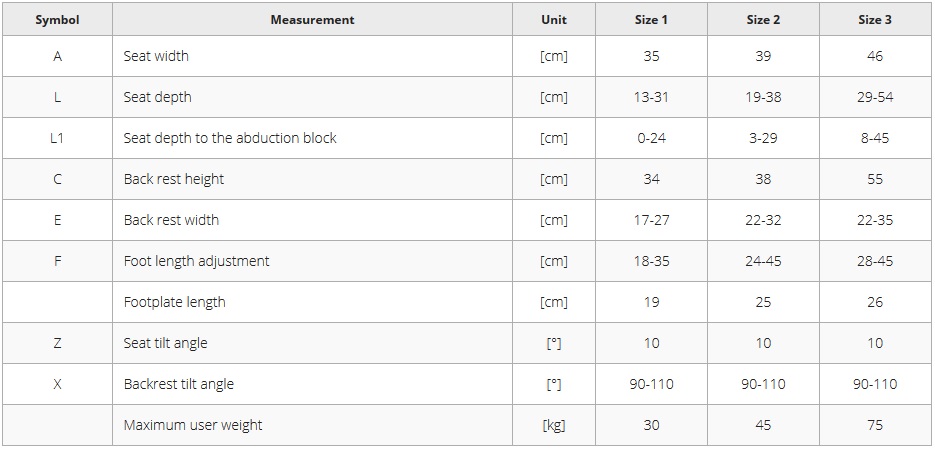Select the Seat width row label
Image resolution: width=935 pixels, height=449 pixels.
pyautogui.click(x=156, y=56)
